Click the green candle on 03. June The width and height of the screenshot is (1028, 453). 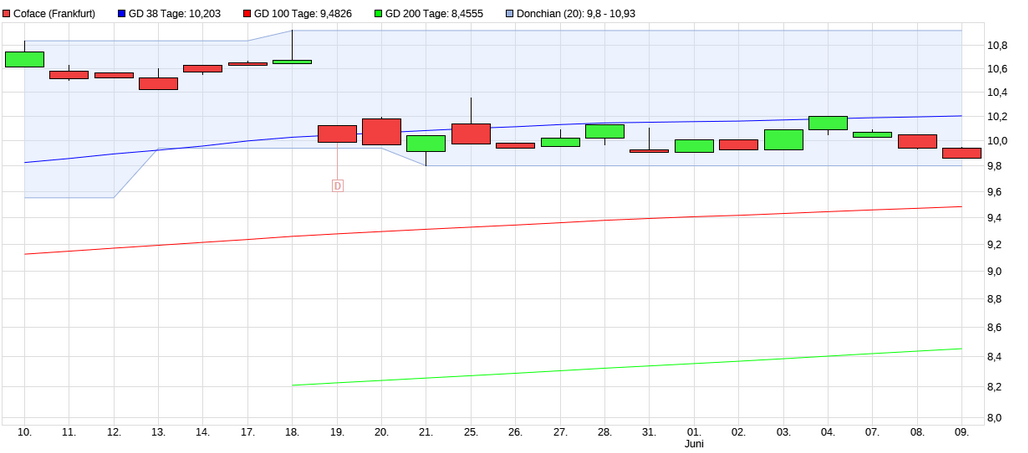click(x=783, y=139)
